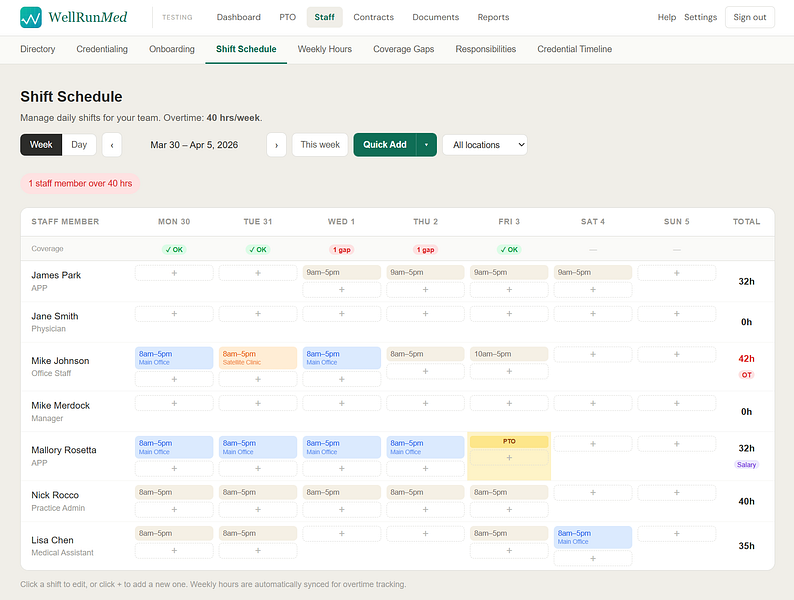794x600 pixels.
Task: Add a shift for Lisa Chen on Wednesday
Action: pyautogui.click(x=342, y=534)
